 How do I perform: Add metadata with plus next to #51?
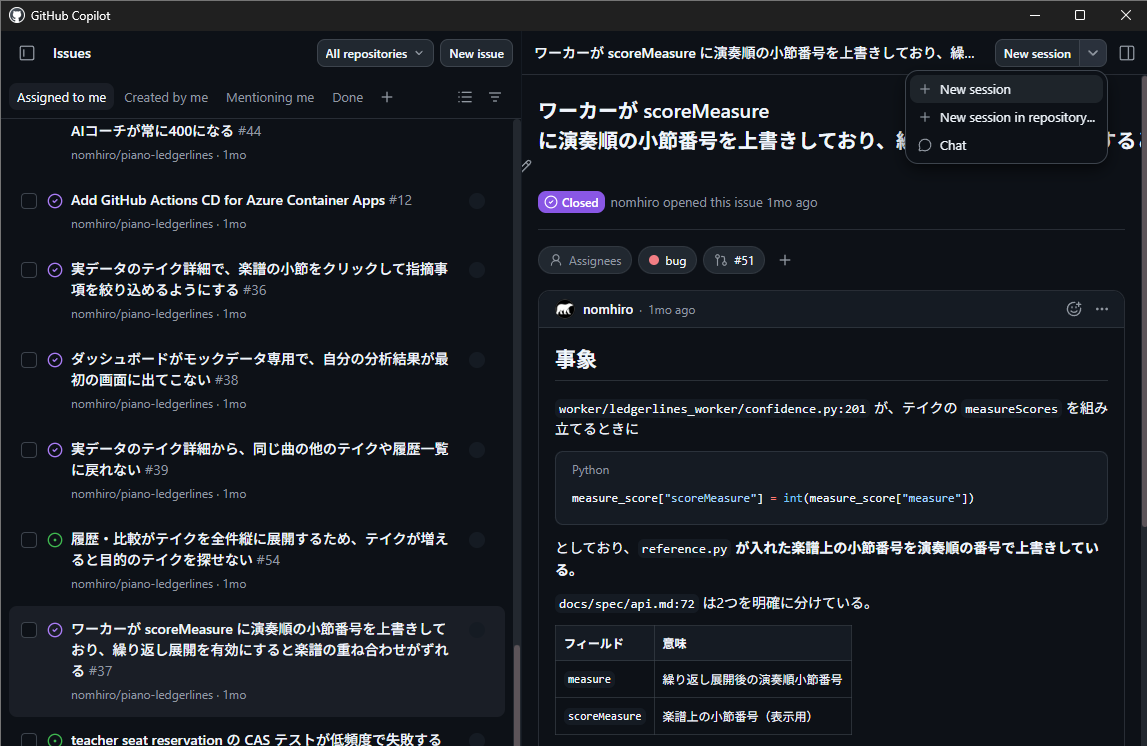pos(785,260)
